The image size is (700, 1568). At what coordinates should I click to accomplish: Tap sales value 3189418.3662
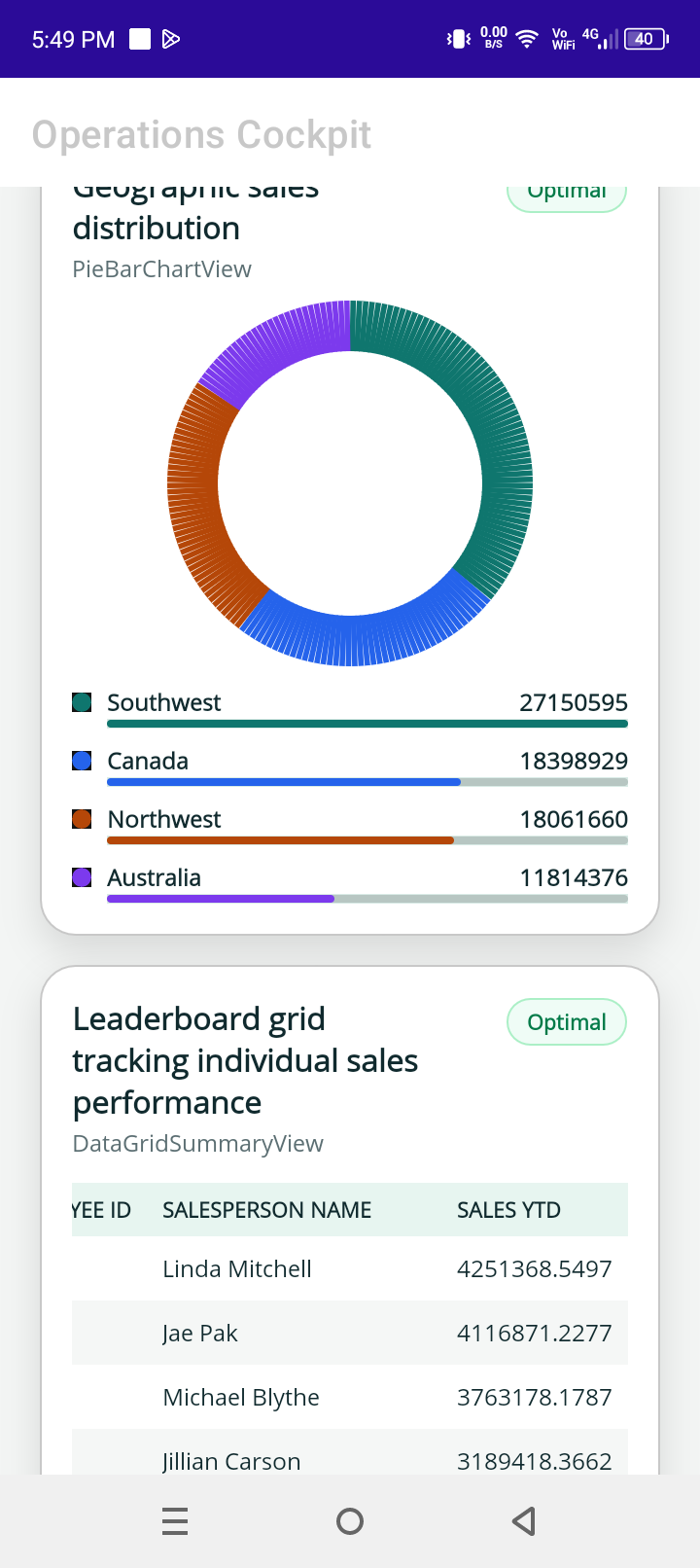[x=535, y=1461]
